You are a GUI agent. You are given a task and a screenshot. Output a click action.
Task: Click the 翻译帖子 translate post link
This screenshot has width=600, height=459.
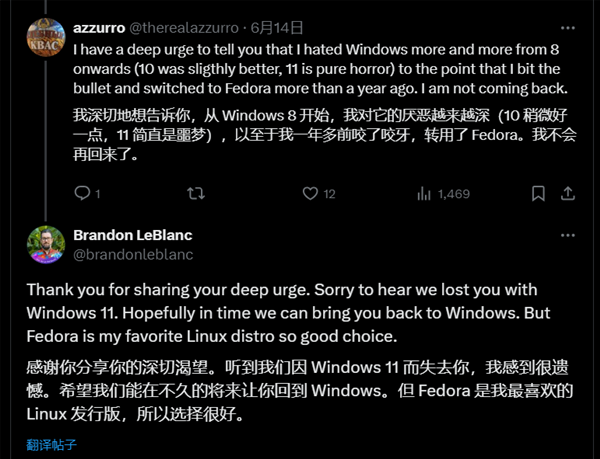pos(52,442)
